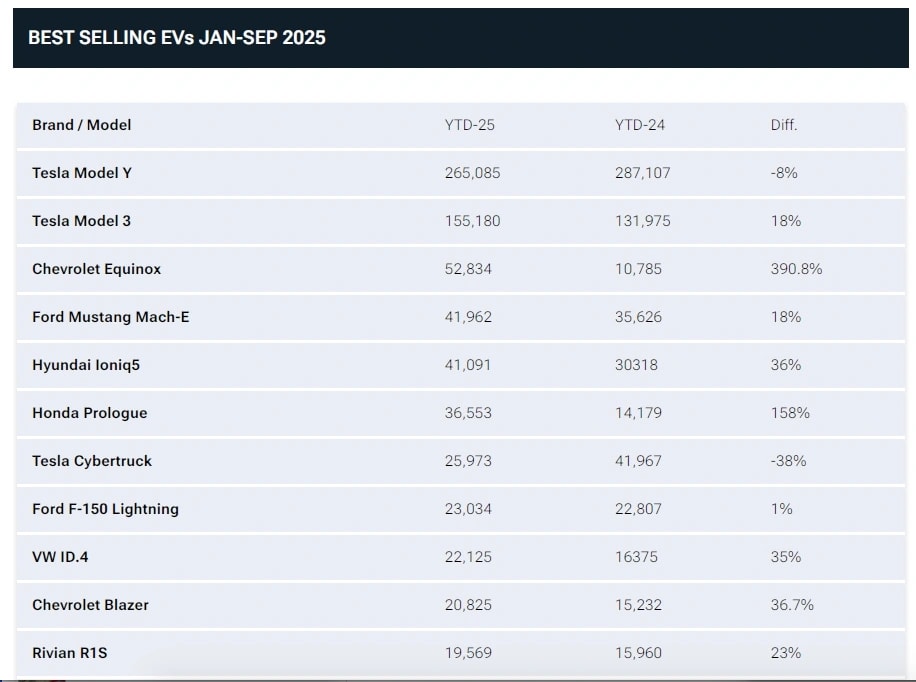Click the 287,107 YTD-24 sales figure
The image size is (916, 682).
(643, 173)
